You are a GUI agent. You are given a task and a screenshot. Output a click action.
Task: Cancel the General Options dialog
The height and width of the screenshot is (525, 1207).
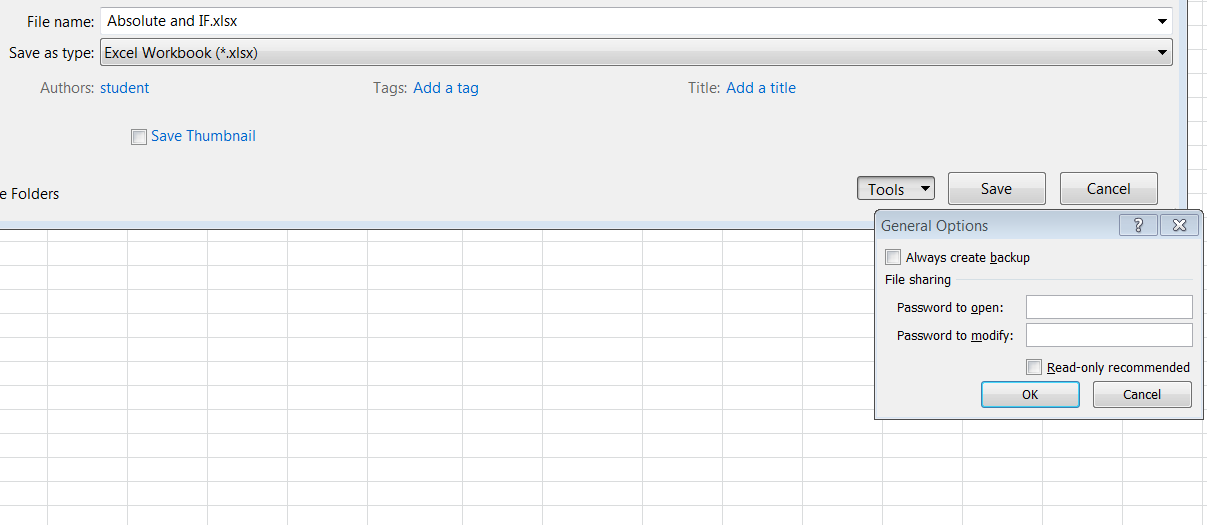(x=1142, y=395)
